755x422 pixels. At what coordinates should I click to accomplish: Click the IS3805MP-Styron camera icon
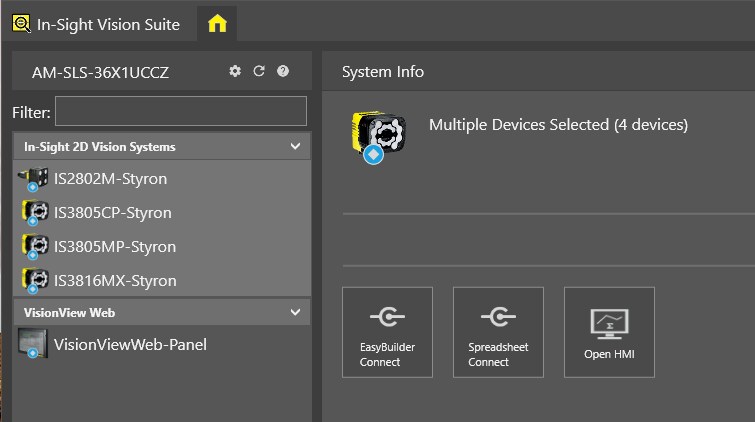click(35, 247)
